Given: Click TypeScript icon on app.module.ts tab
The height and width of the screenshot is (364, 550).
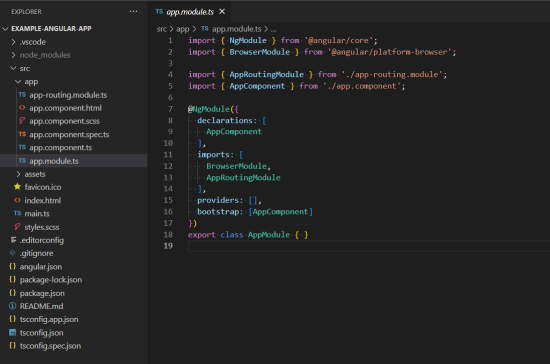Looking at the screenshot, I should pyautogui.click(x=159, y=12).
